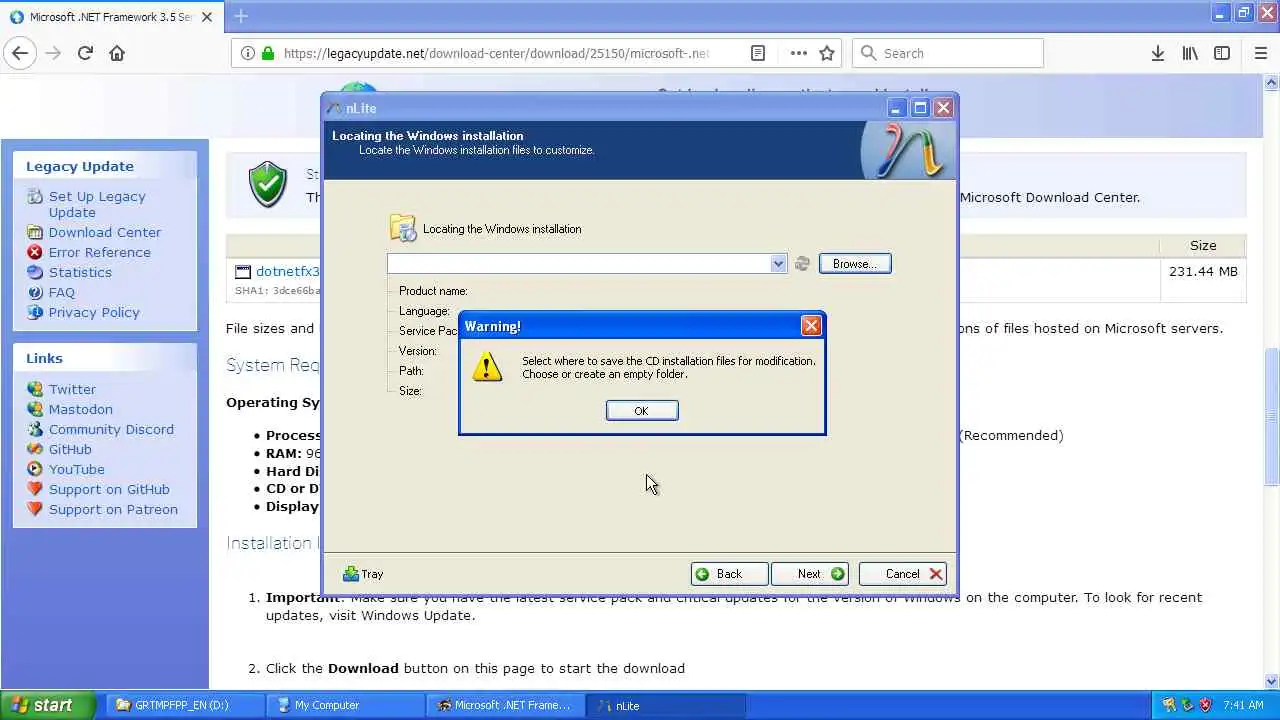Click the green padlock icon
This screenshot has height=720, width=1280.
(268, 53)
